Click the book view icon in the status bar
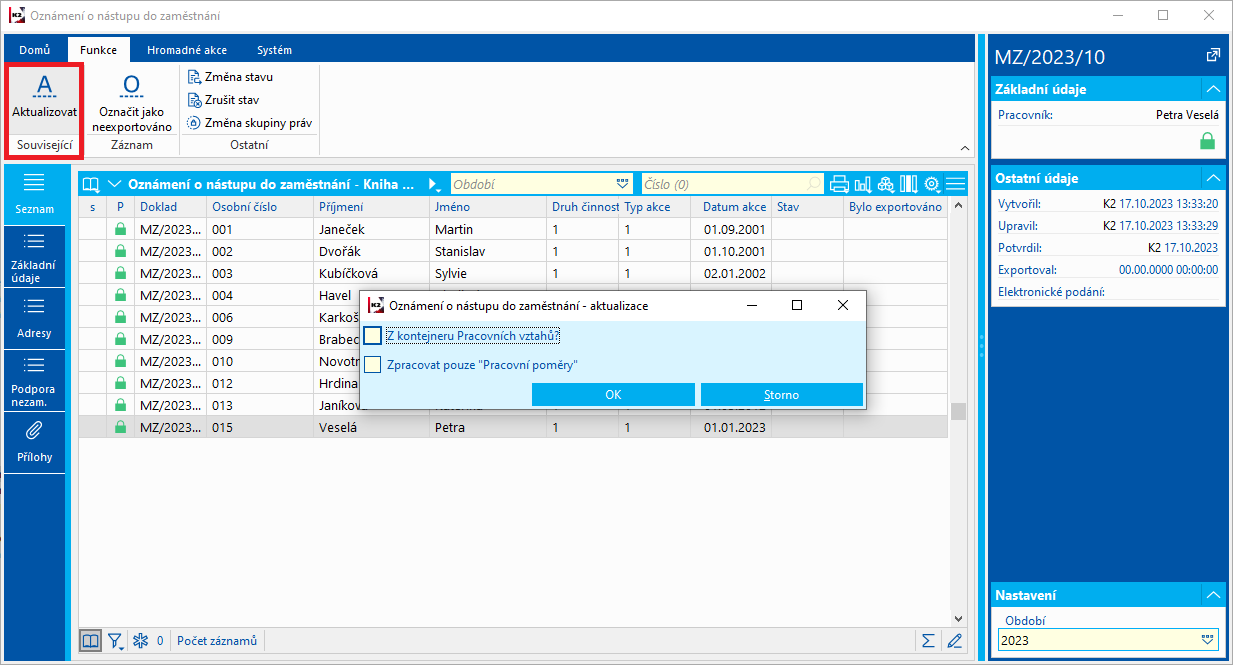The image size is (1233, 665). (x=90, y=640)
